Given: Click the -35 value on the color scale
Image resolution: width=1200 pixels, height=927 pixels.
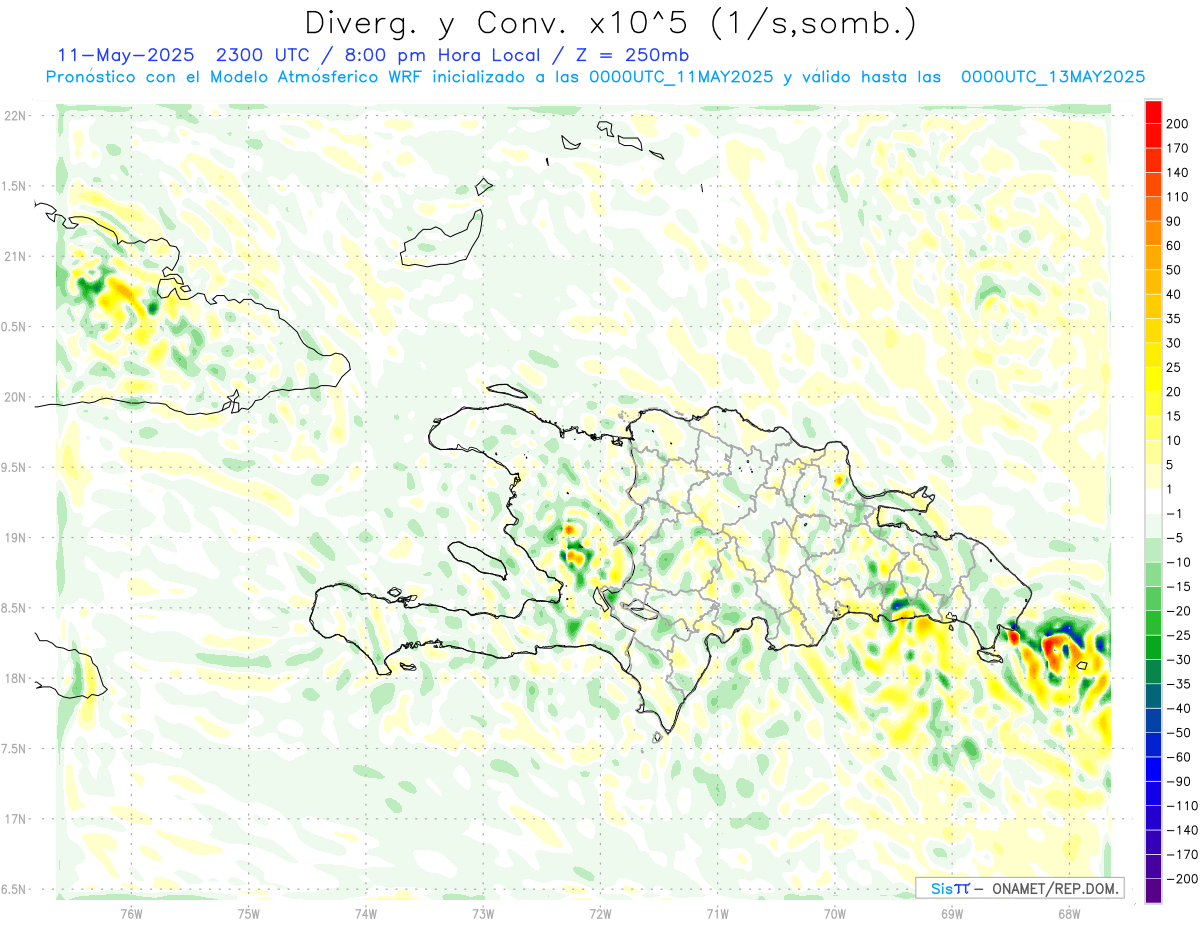Looking at the screenshot, I should [1176, 684].
